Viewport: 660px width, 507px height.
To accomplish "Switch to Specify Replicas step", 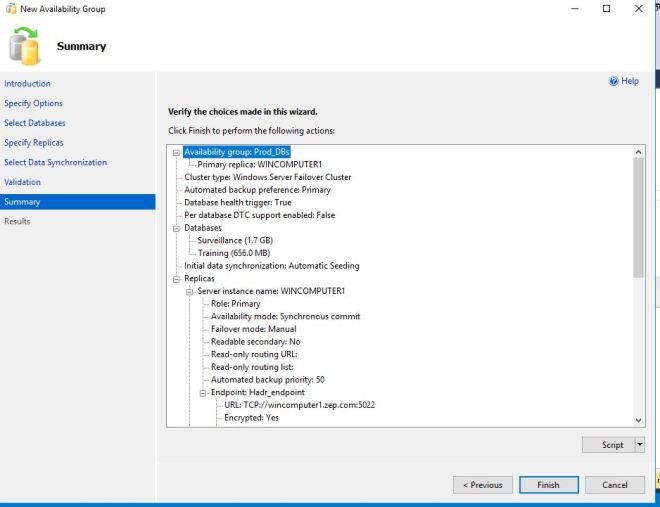I will click(x=34, y=143).
